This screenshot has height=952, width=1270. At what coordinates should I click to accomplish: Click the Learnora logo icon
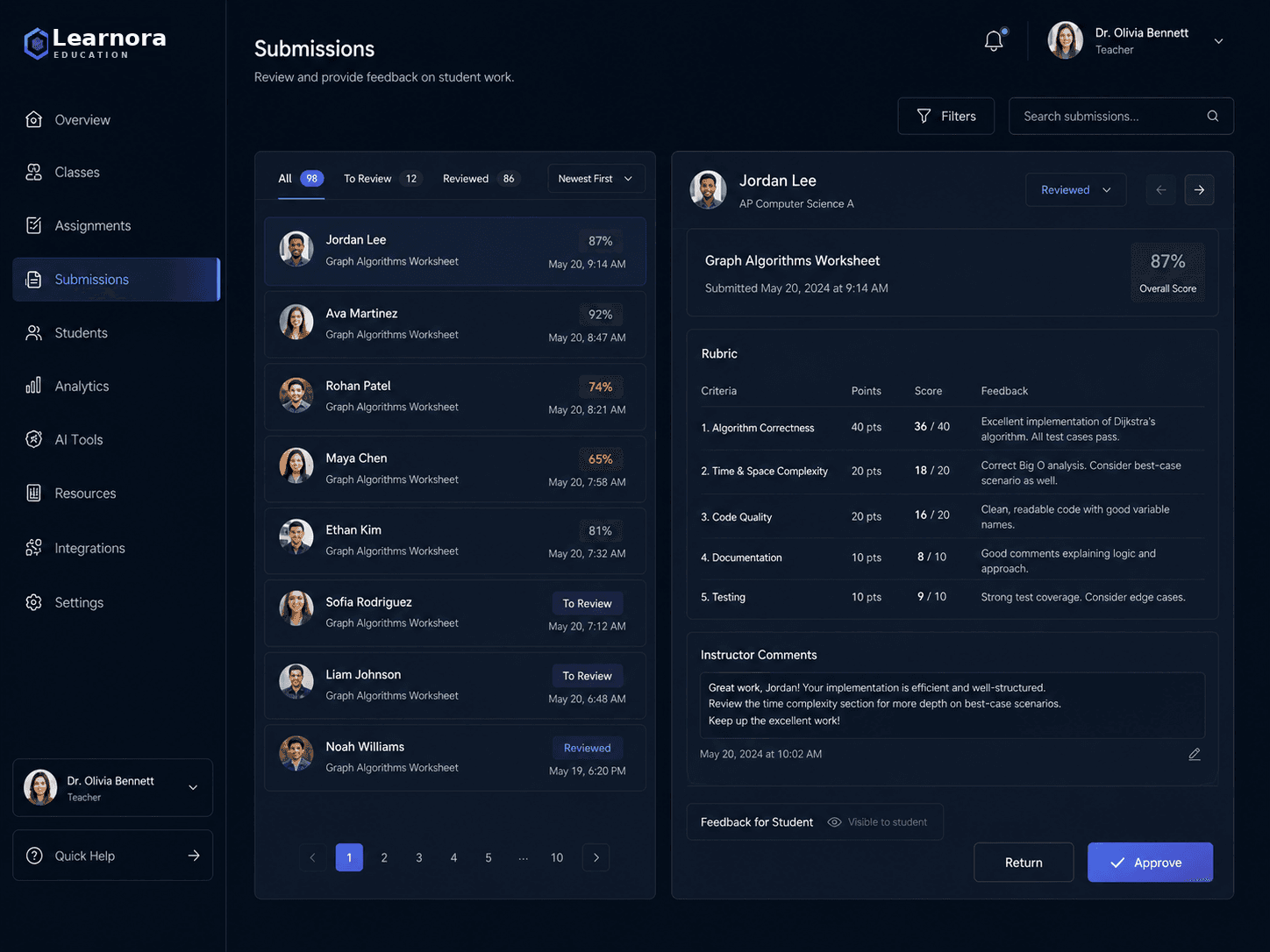tap(36, 44)
